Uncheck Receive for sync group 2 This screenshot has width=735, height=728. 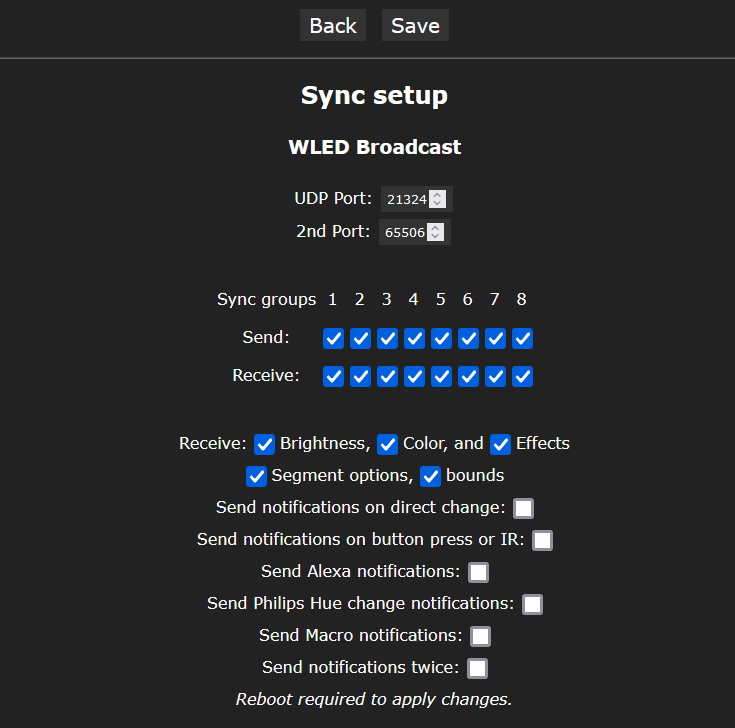(x=361, y=377)
